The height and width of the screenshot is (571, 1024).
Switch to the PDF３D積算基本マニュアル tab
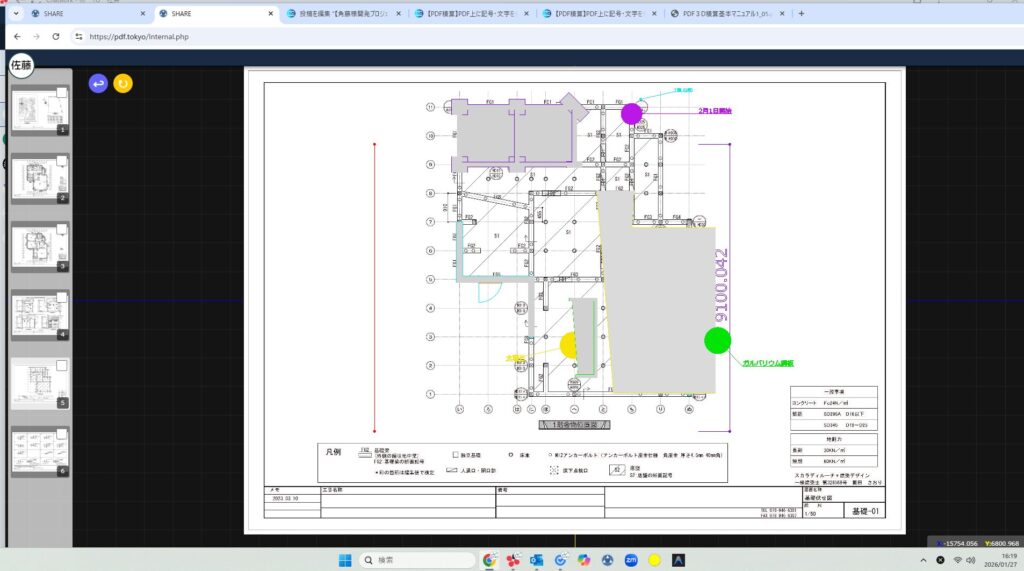(x=722, y=14)
